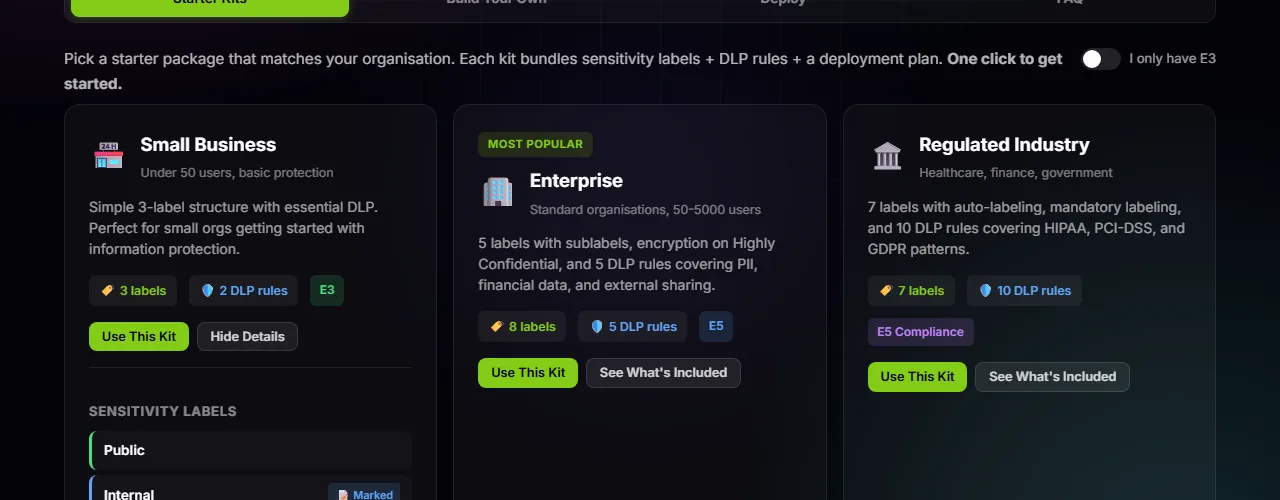Image resolution: width=1280 pixels, height=500 pixels.
Task: Click the shield icon in the 10 DLP rules badge
Action: point(986,291)
